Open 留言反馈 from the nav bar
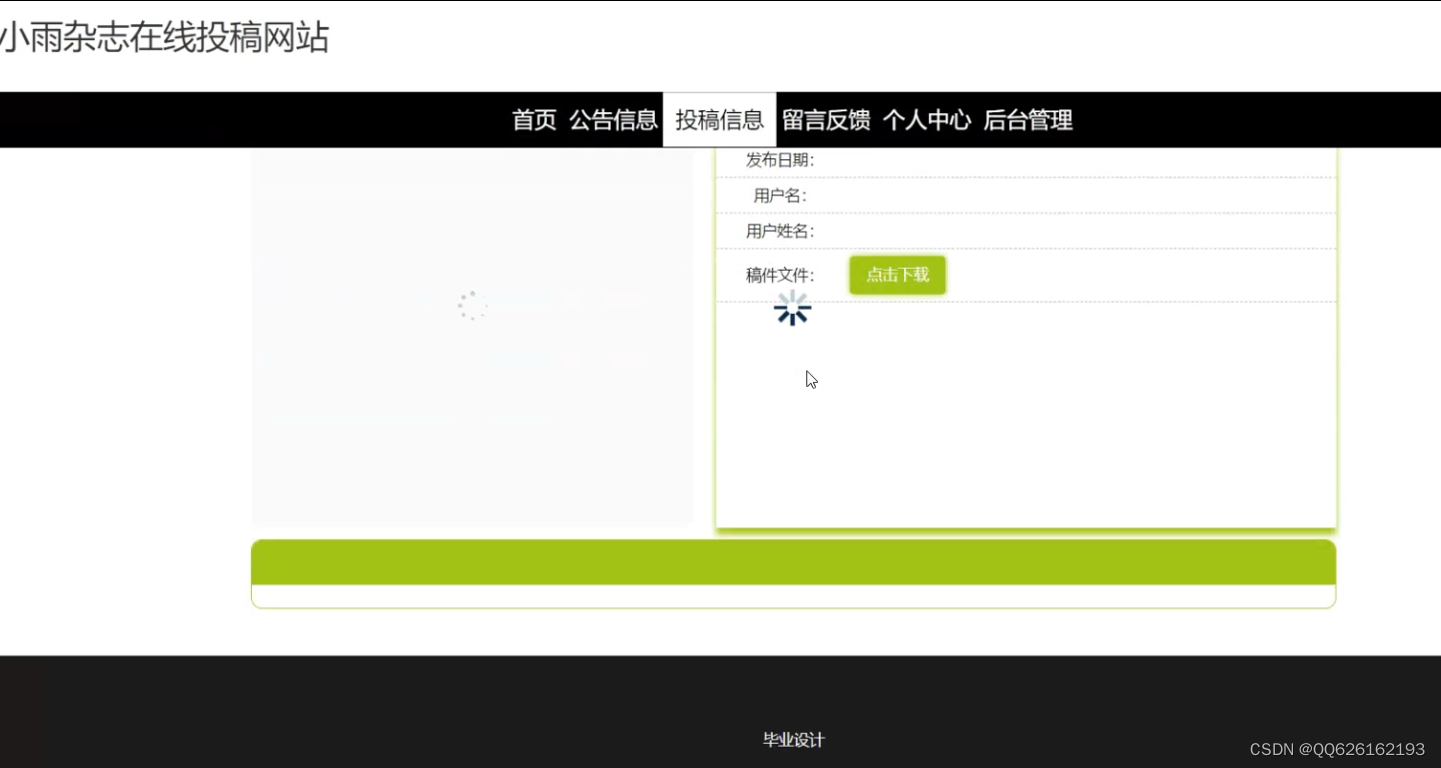Viewport: 1441px width, 768px height. (826, 120)
